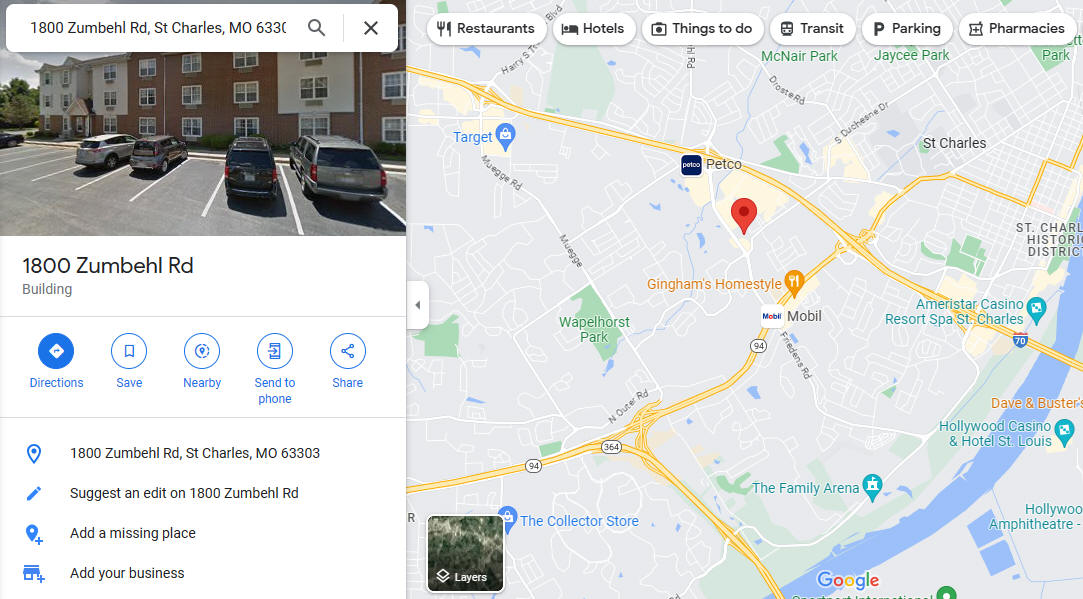Image resolution: width=1083 pixels, height=599 pixels.
Task: Filter map by Restaurants chip
Action: [486, 28]
